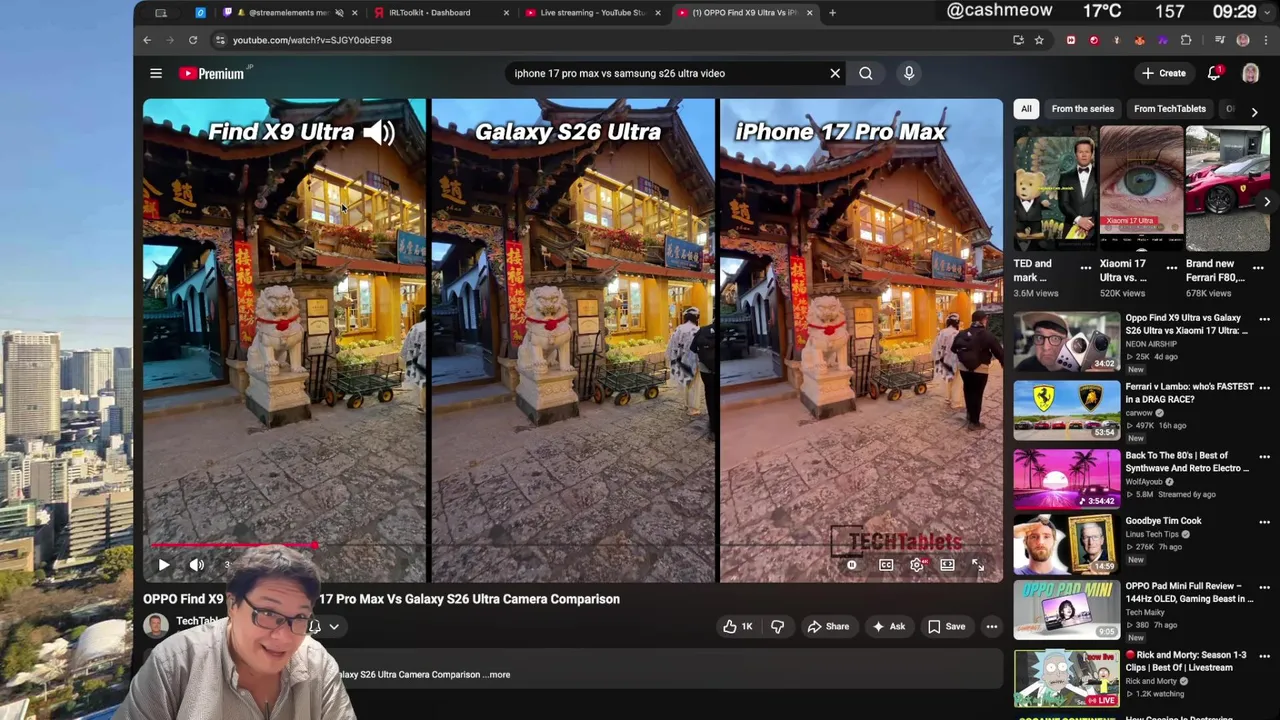Screen dimensions: 1280x720
Task: Click the youtube.com address bar
Action: click(x=620, y=40)
